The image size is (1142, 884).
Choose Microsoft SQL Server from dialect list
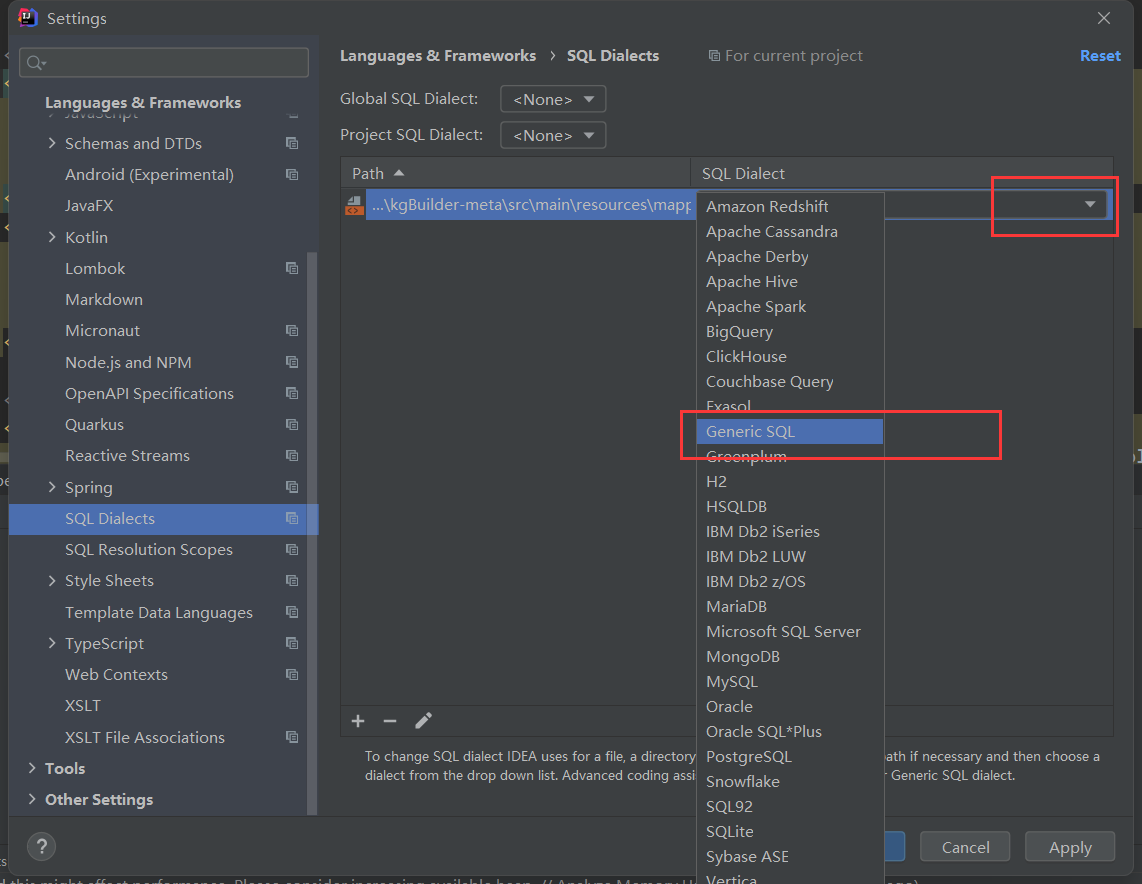click(789, 631)
